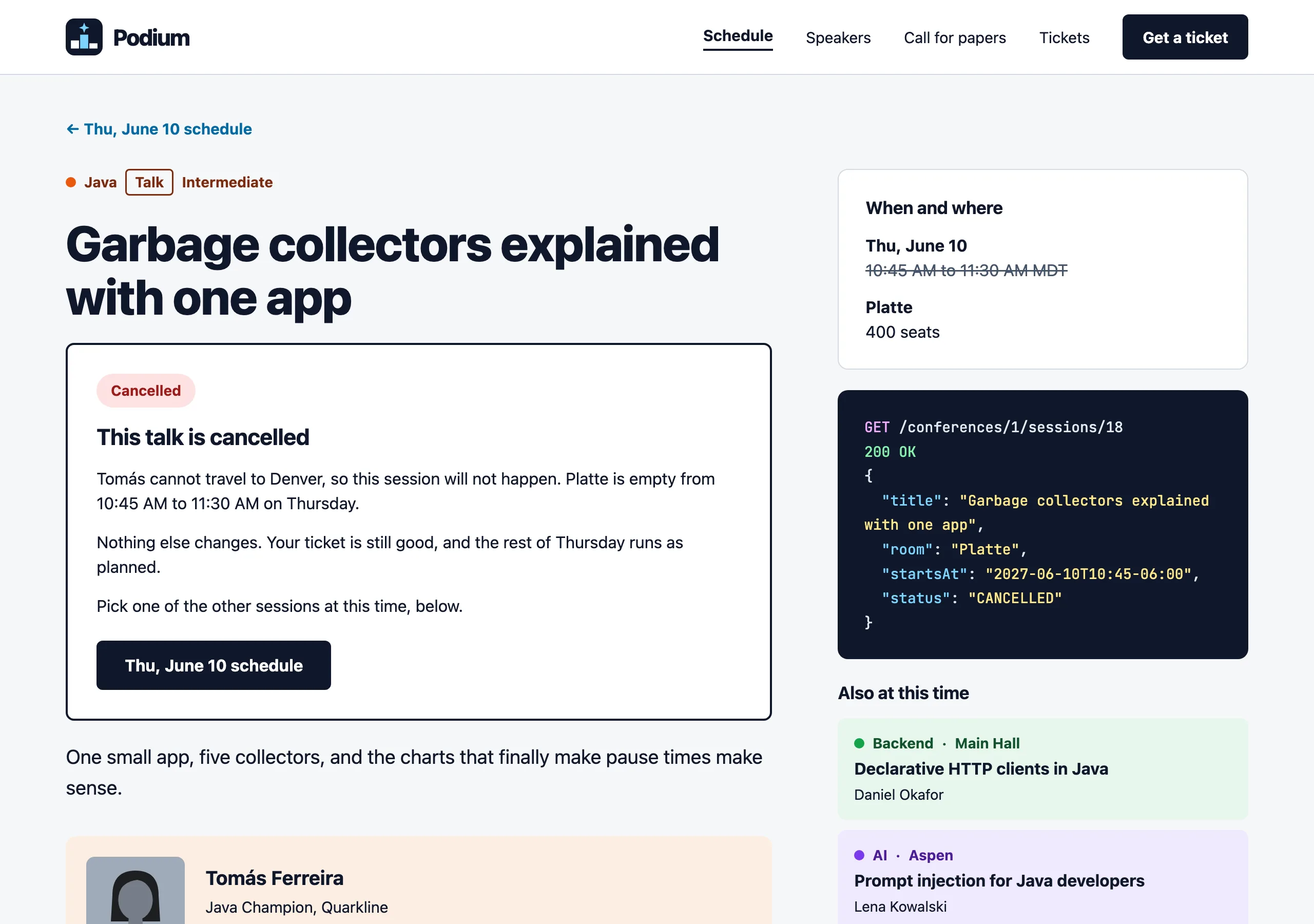Click the Podium logo icon

click(x=84, y=37)
